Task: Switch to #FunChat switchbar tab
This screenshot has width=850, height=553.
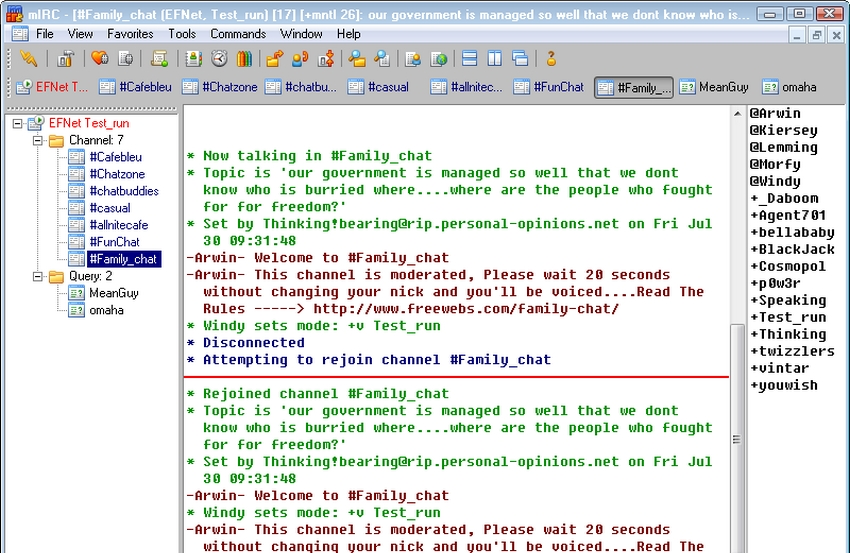Action: pos(551,87)
